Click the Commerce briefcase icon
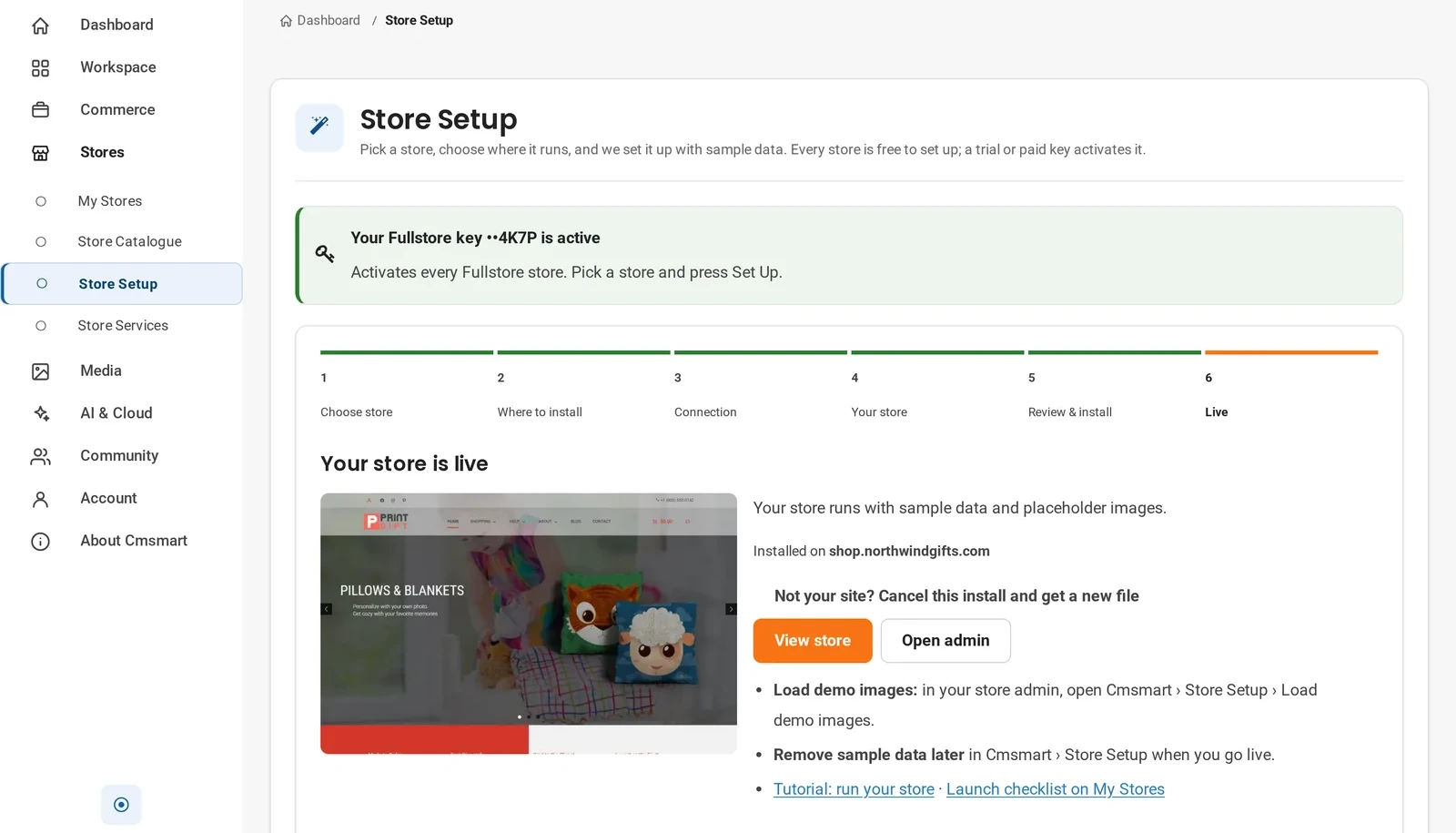Image resolution: width=1456 pixels, height=833 pixels. pos(40,110)
